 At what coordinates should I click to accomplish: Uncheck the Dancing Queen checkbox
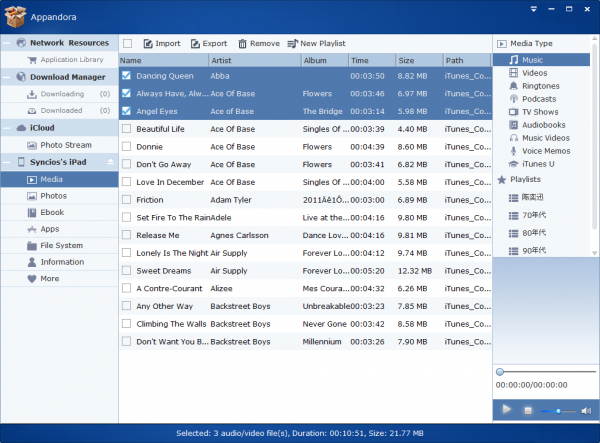[126, 75]
